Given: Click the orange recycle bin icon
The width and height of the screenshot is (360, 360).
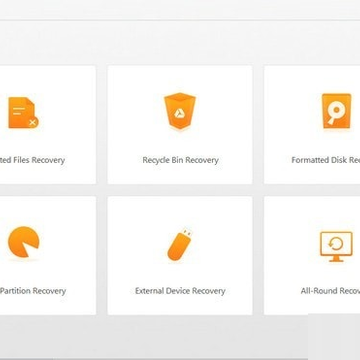Looking at the screenshot, I should coord(180,111).
